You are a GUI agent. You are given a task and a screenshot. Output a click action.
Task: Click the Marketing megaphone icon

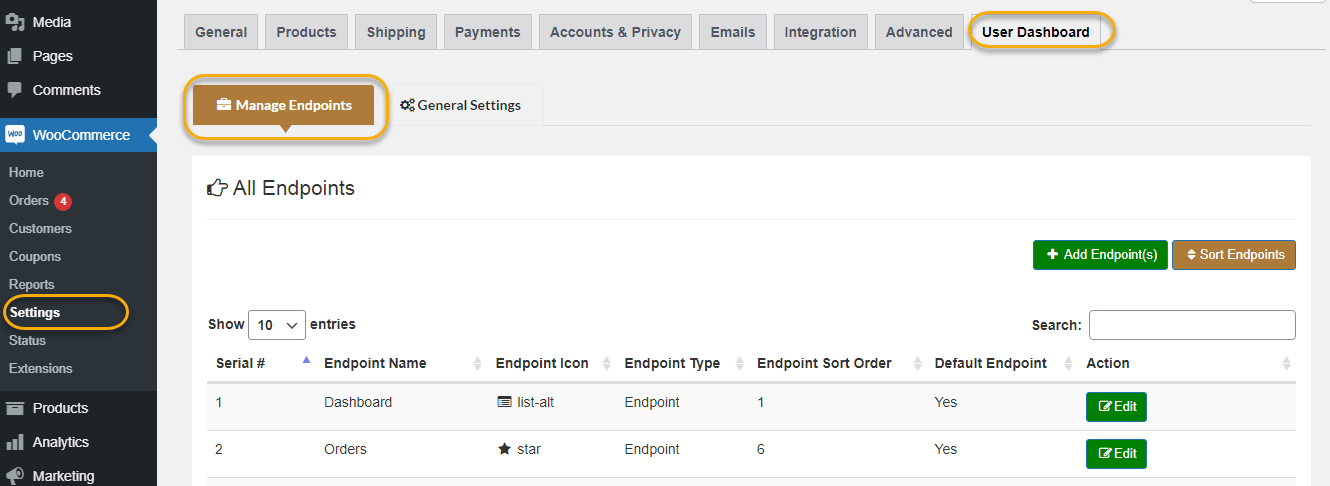15,476
